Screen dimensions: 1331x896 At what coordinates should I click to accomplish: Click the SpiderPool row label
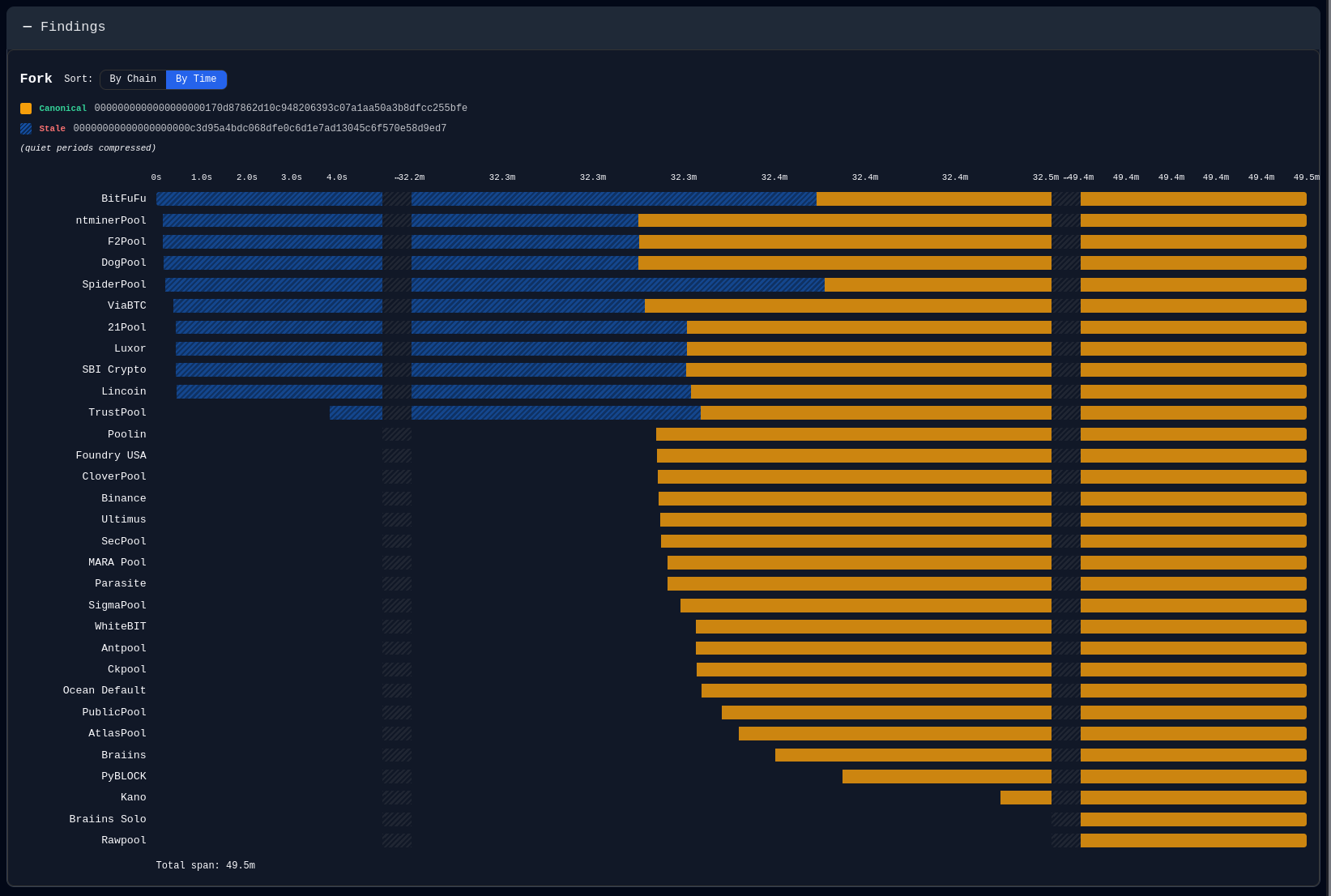coord(114,284)
